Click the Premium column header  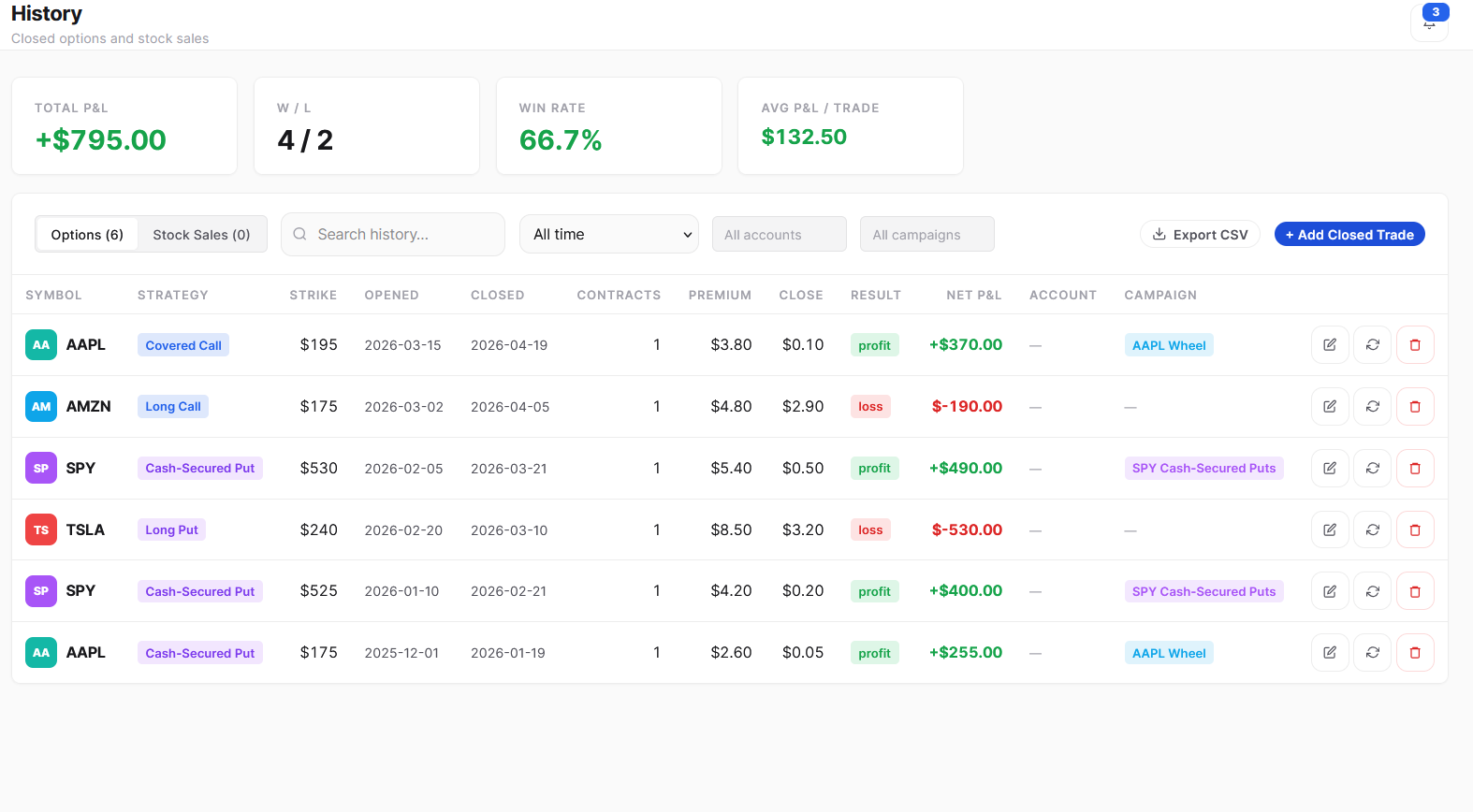click(720, 295)
